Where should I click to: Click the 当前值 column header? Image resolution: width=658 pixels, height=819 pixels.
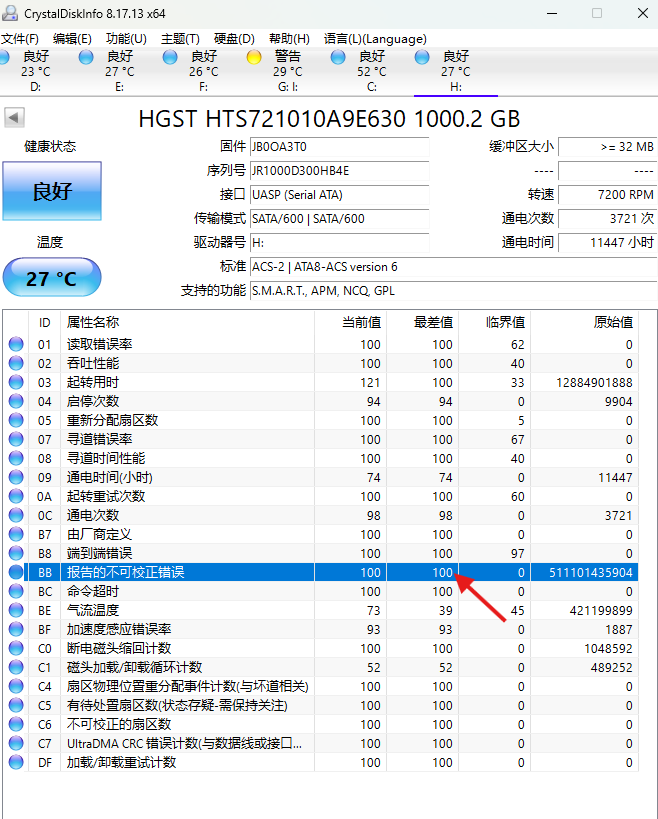350,322
